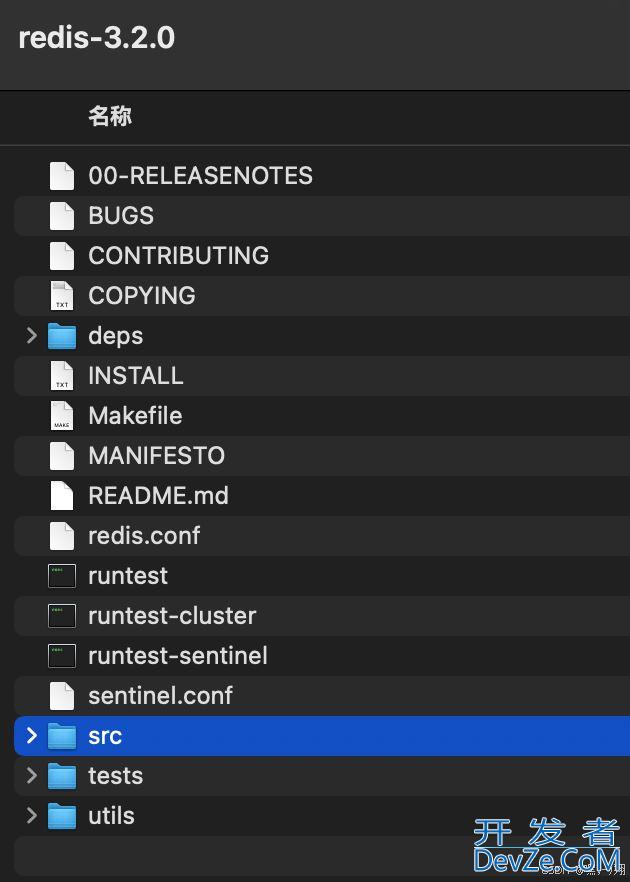Select the deps folder icon
This screenshot has width=630, height=882.
62,336
